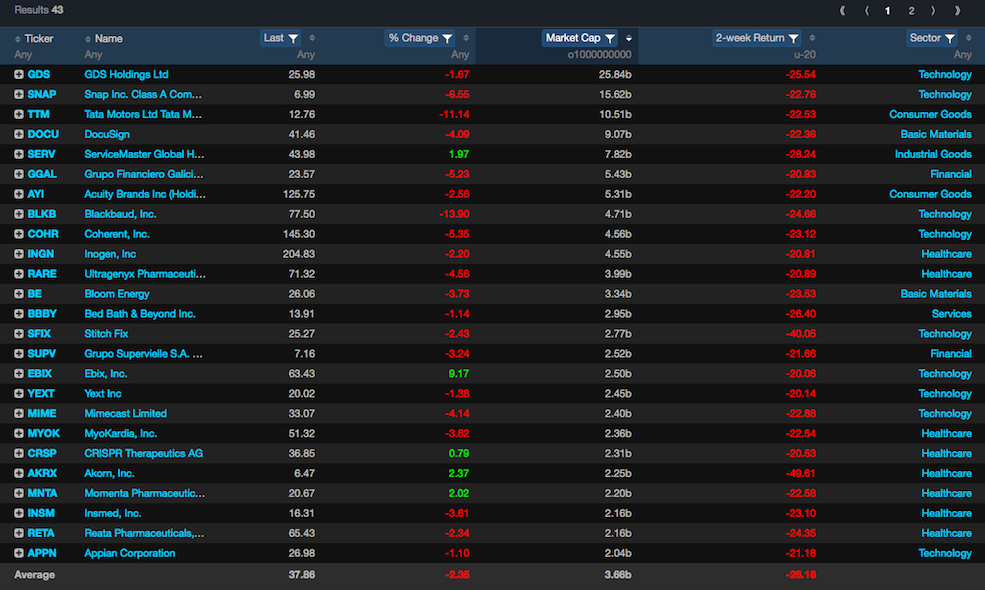Jump to last results page
The height and width of the screenshot is (590, 985).
(957, 11)
